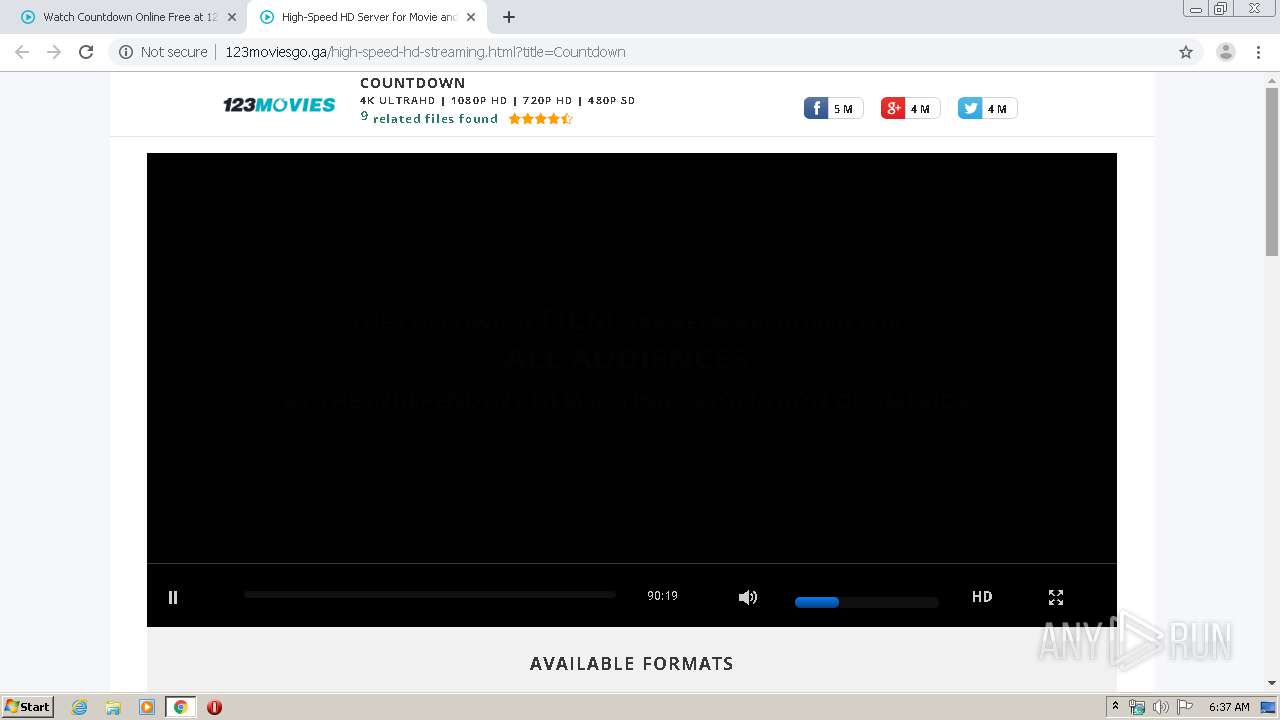The width and height of the screenshot is (1280, 720).
Task: Click the Twitter 4M share icon
Action: click(x=987, y=109)
